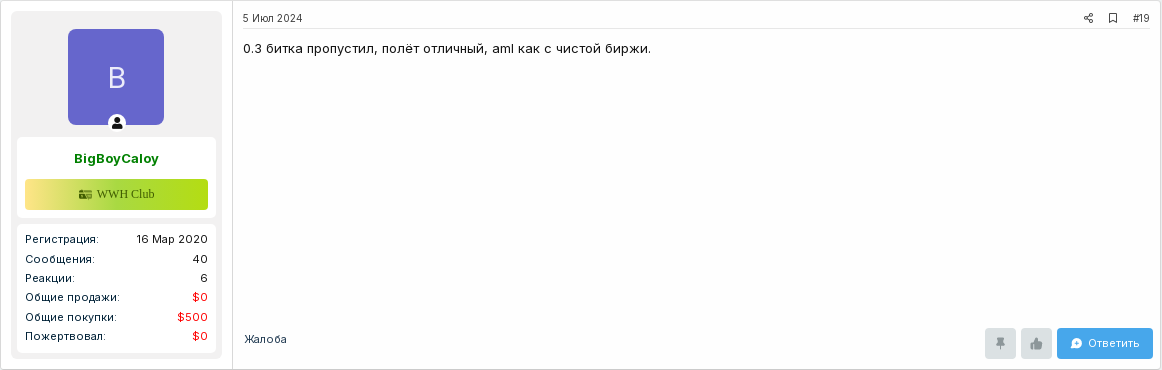Bookmark this post with the bookmark icon

(1112, 19)
